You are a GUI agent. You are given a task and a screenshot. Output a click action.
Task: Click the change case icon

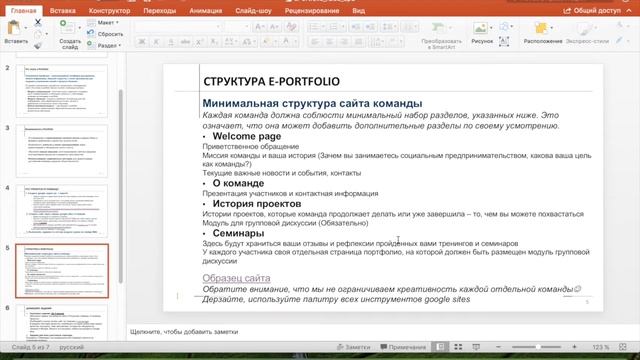tap(247, 42)
